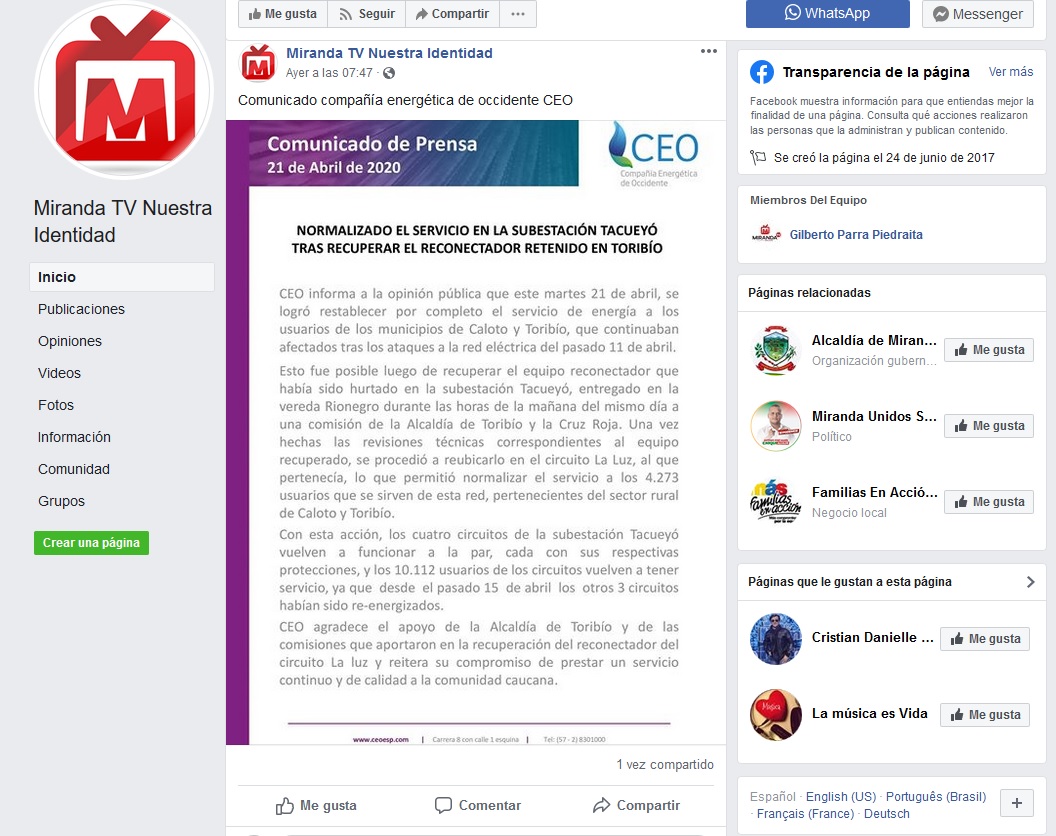Click Ver más in page transparency

click(x=1010, y=71)
